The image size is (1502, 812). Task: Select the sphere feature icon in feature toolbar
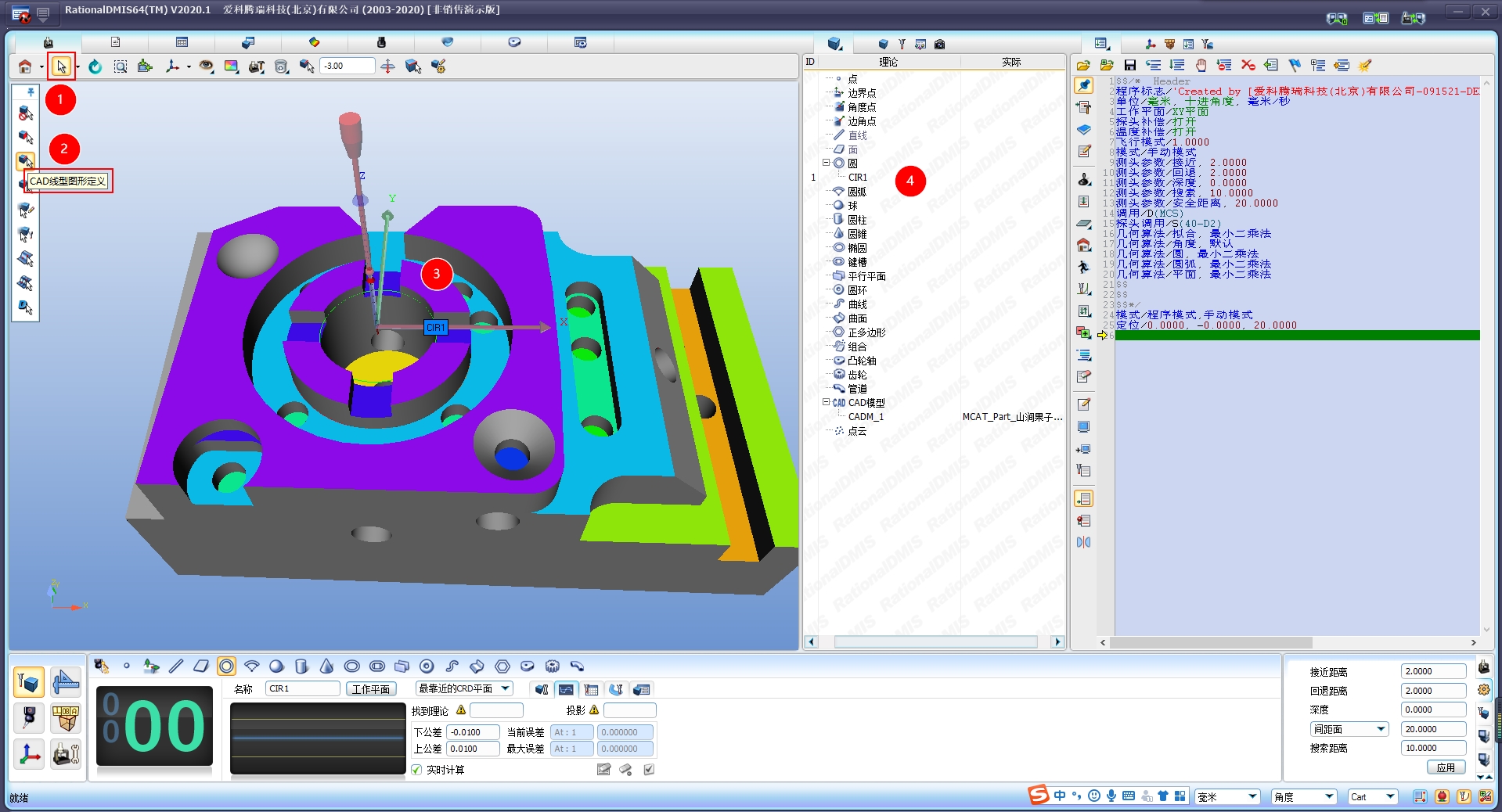[x=276, y=666]
